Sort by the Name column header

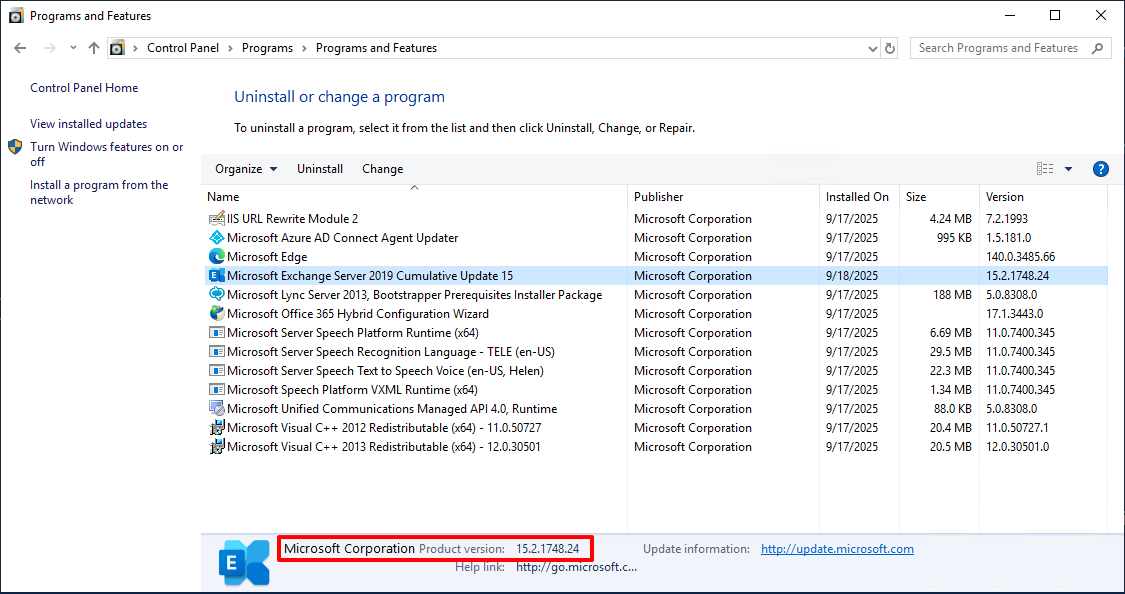415,197
